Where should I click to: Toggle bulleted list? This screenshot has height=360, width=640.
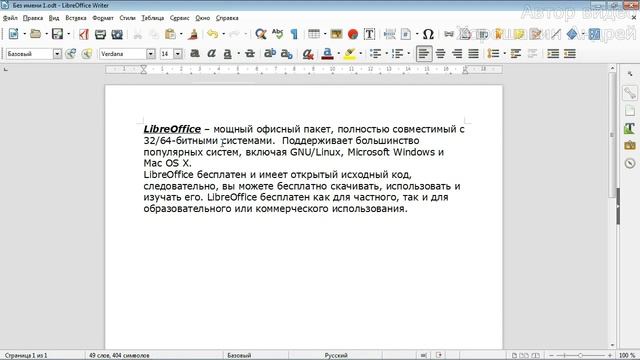pyautogui.click(x=375, y=54)
